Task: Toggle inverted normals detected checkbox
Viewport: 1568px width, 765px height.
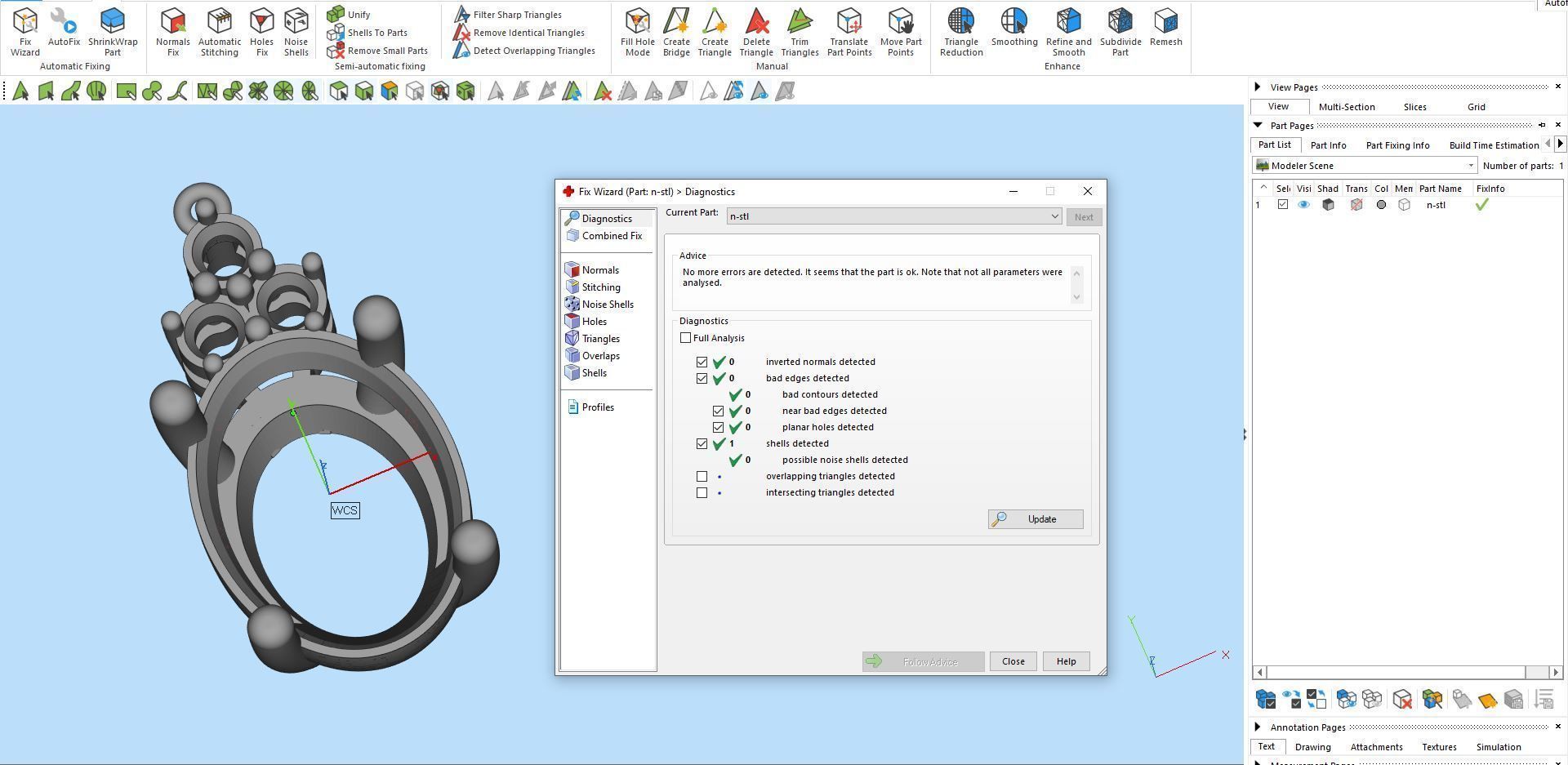Action: (x=702, y=362)
